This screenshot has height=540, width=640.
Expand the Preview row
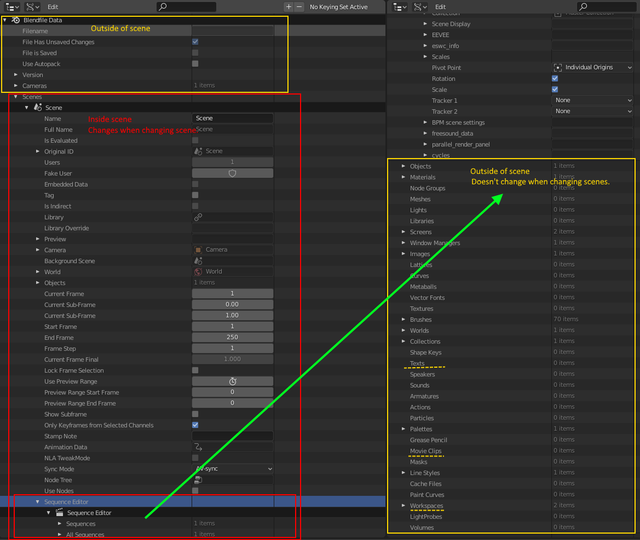(x=38, y=239)
